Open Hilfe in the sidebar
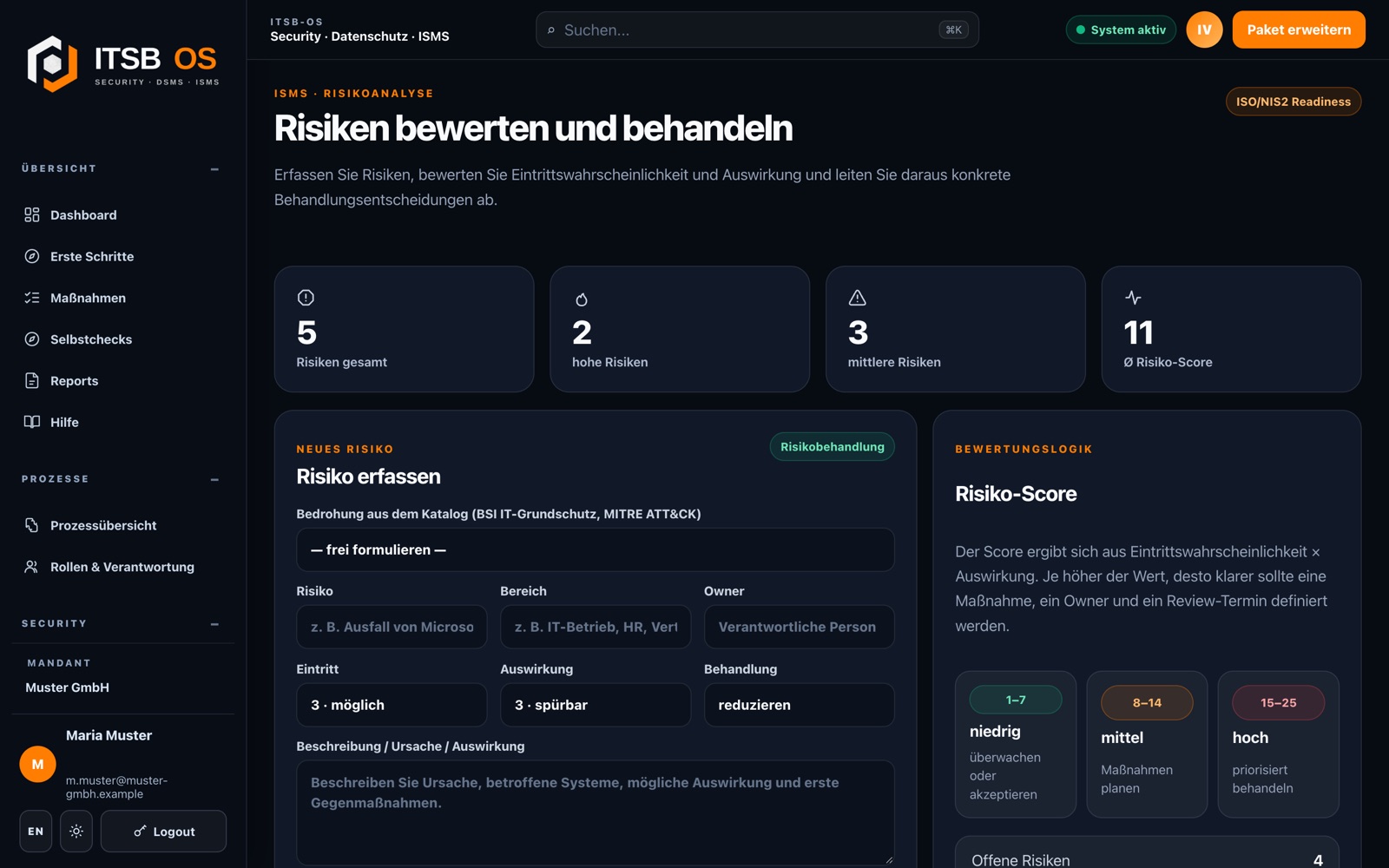This screenshot has height=868, width=1389. pos(122,422)
